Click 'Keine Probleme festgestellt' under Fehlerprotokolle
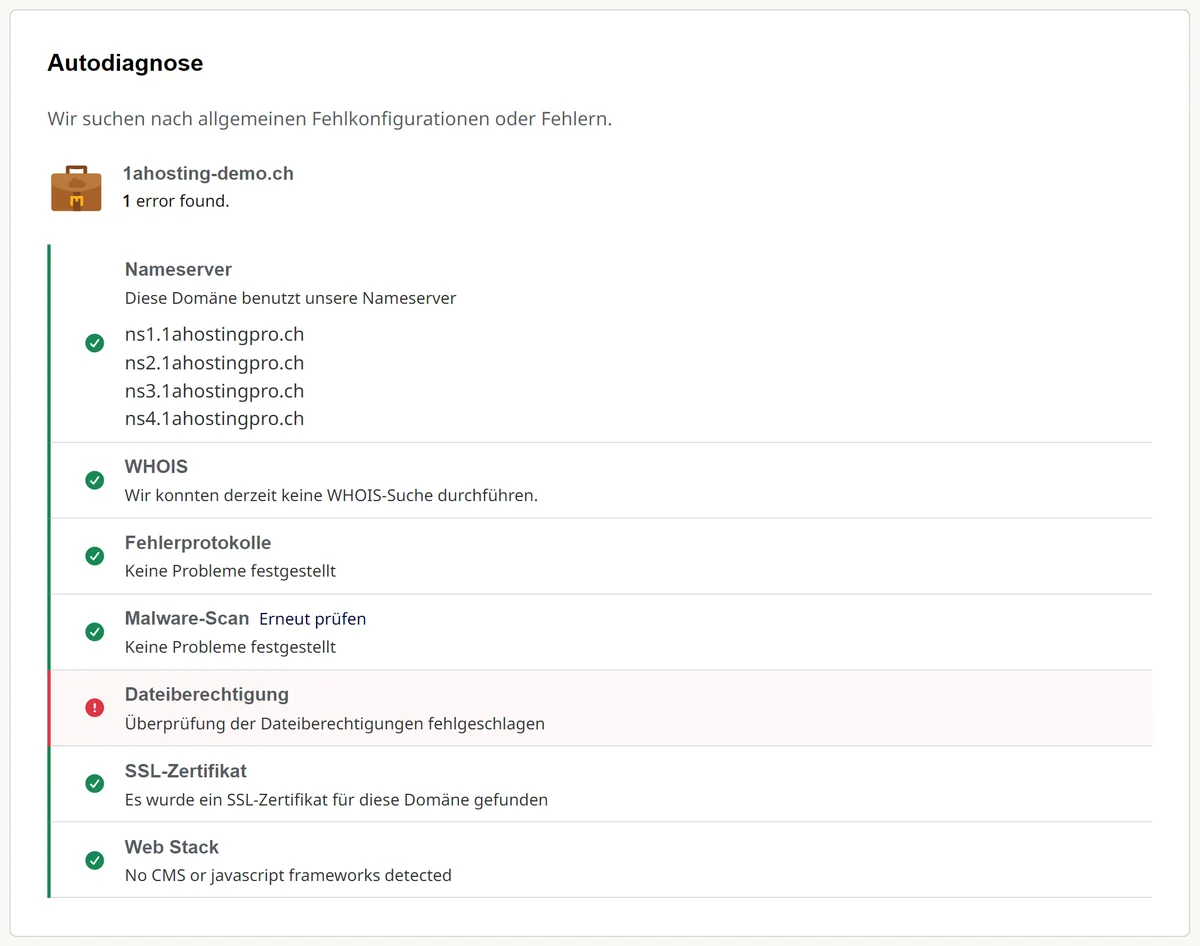This screenshot has width=1200, height=946. tap(230, 571)
